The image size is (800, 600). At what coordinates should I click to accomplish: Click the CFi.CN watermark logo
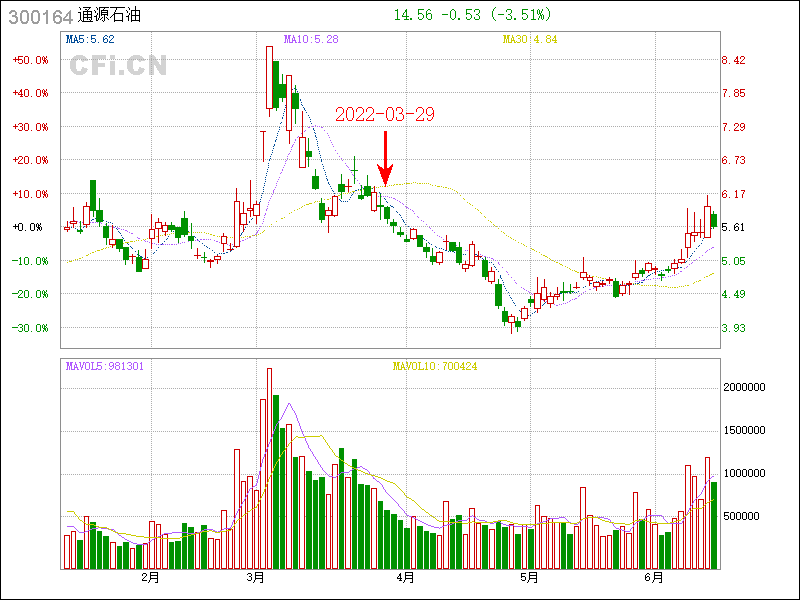coord(118,66)
